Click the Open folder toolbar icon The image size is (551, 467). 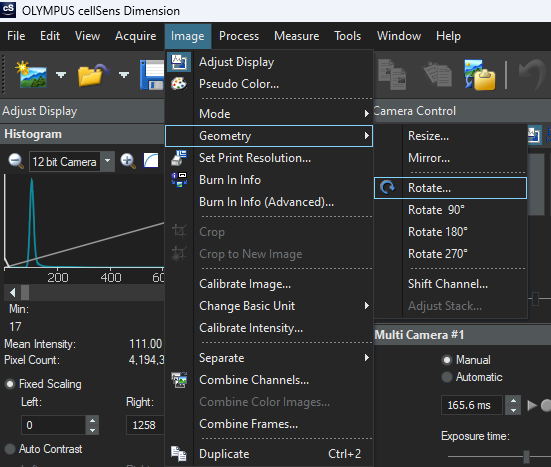click(93, 74)
